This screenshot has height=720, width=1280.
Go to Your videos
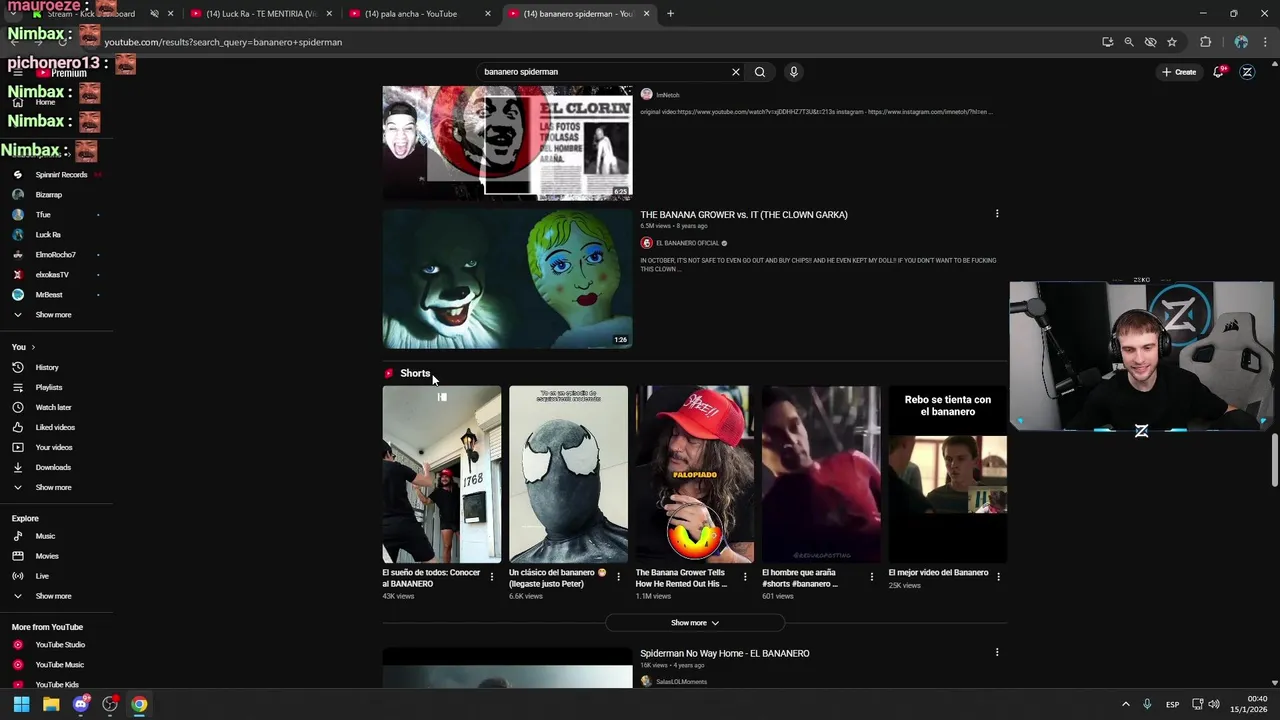[54, 447]
